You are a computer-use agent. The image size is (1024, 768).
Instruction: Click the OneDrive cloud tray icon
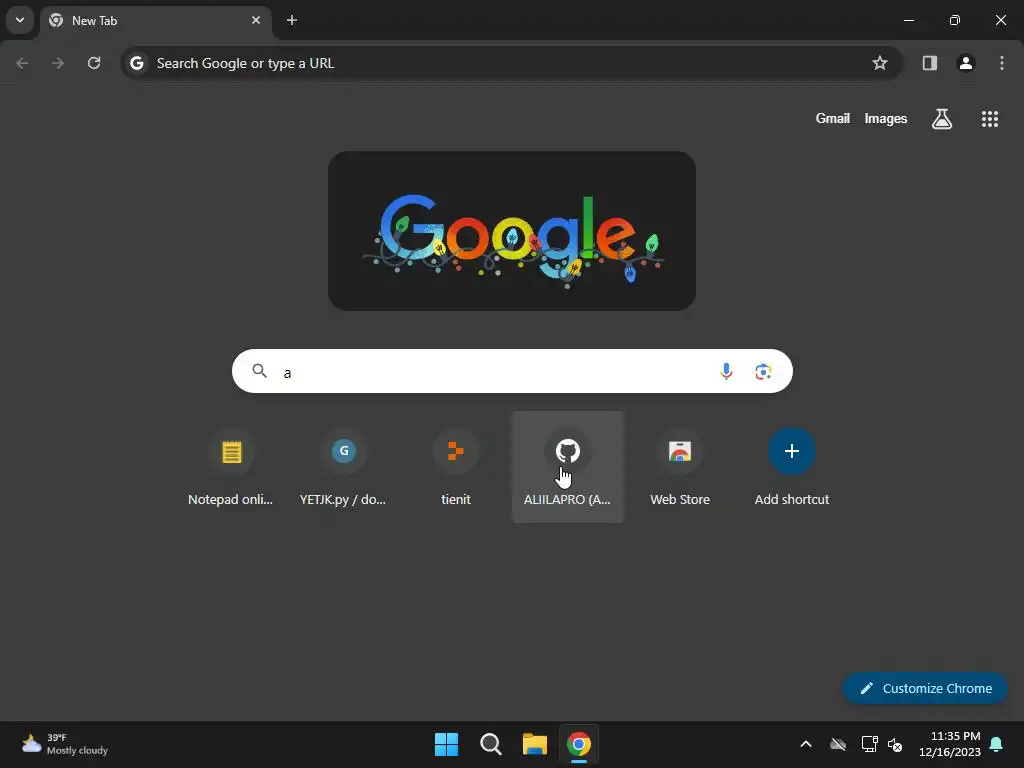pos(838,744)
